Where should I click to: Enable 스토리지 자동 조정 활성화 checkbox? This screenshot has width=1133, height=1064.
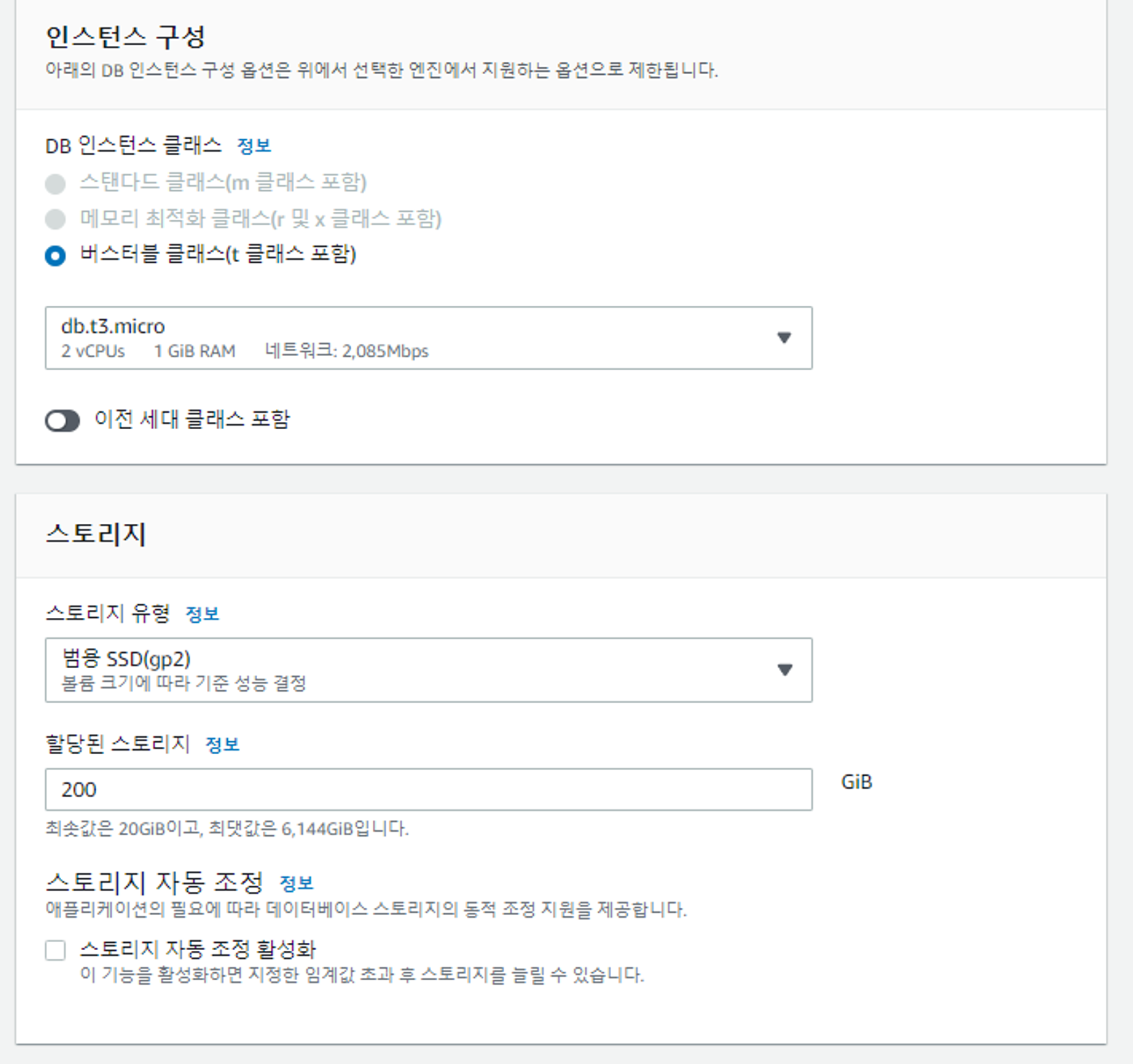pyautogui.click(x=56, y=950)
